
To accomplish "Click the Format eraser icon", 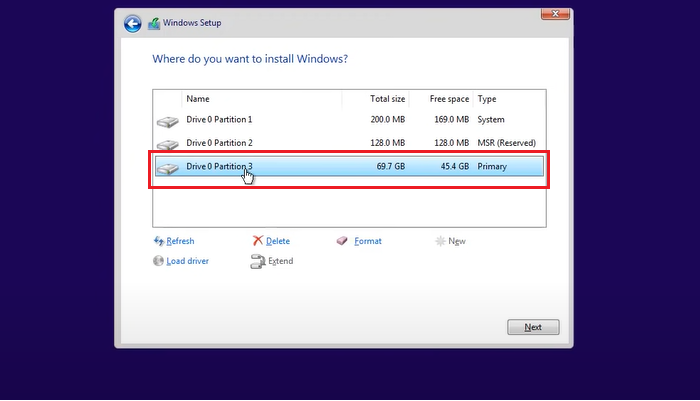I will pos(343,241).
